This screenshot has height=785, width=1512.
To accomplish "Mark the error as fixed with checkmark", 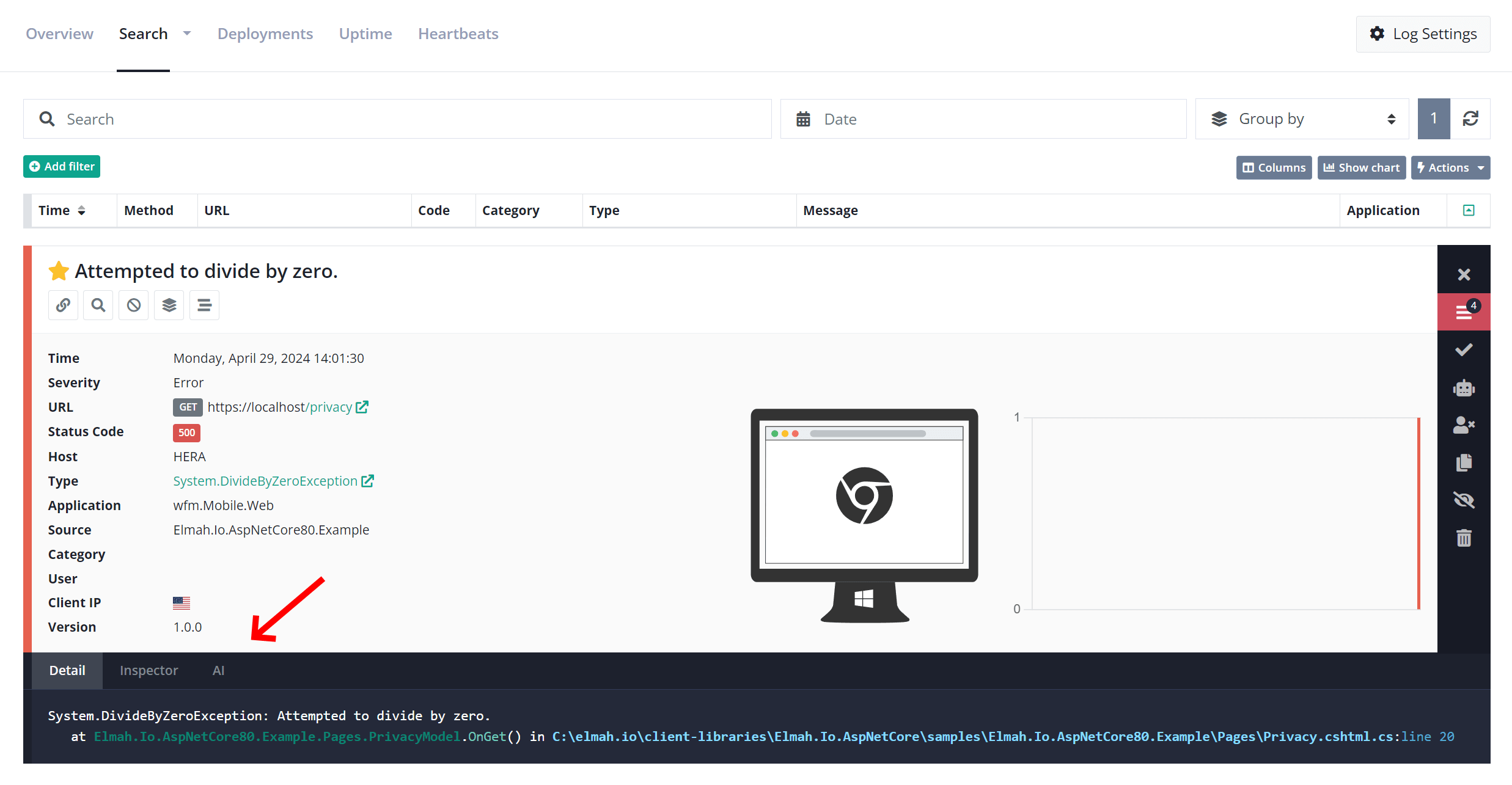I will tap(1464, 349).
